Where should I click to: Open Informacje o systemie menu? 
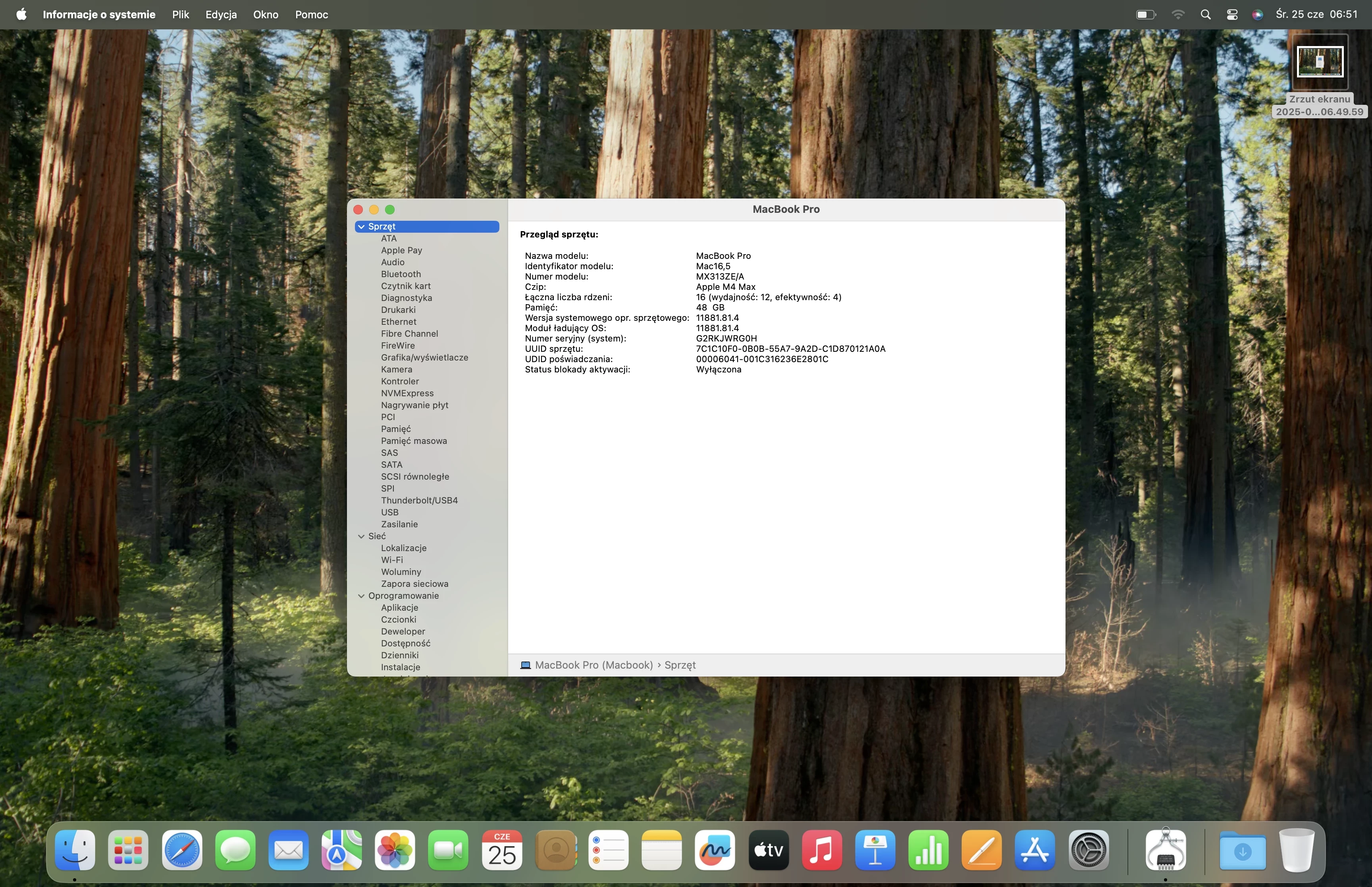click(99, 14)
